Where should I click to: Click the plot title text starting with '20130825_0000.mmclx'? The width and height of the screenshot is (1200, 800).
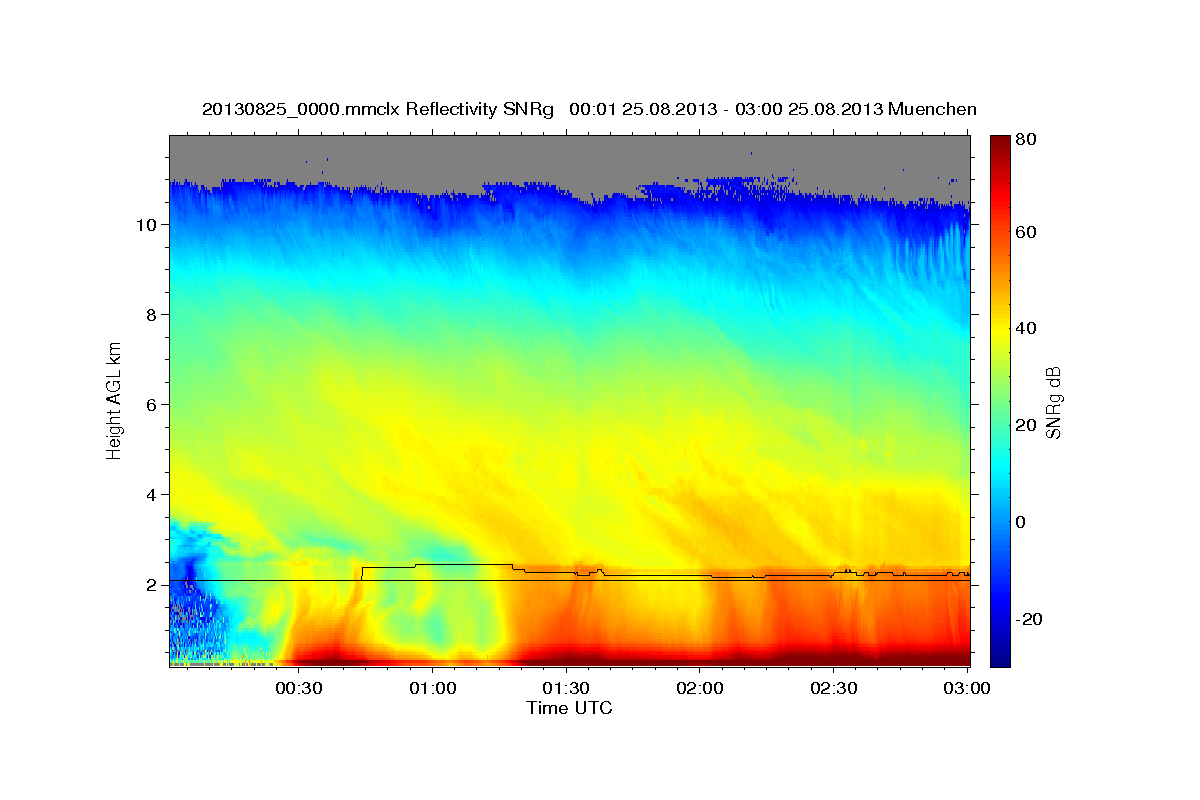[589, 109]
